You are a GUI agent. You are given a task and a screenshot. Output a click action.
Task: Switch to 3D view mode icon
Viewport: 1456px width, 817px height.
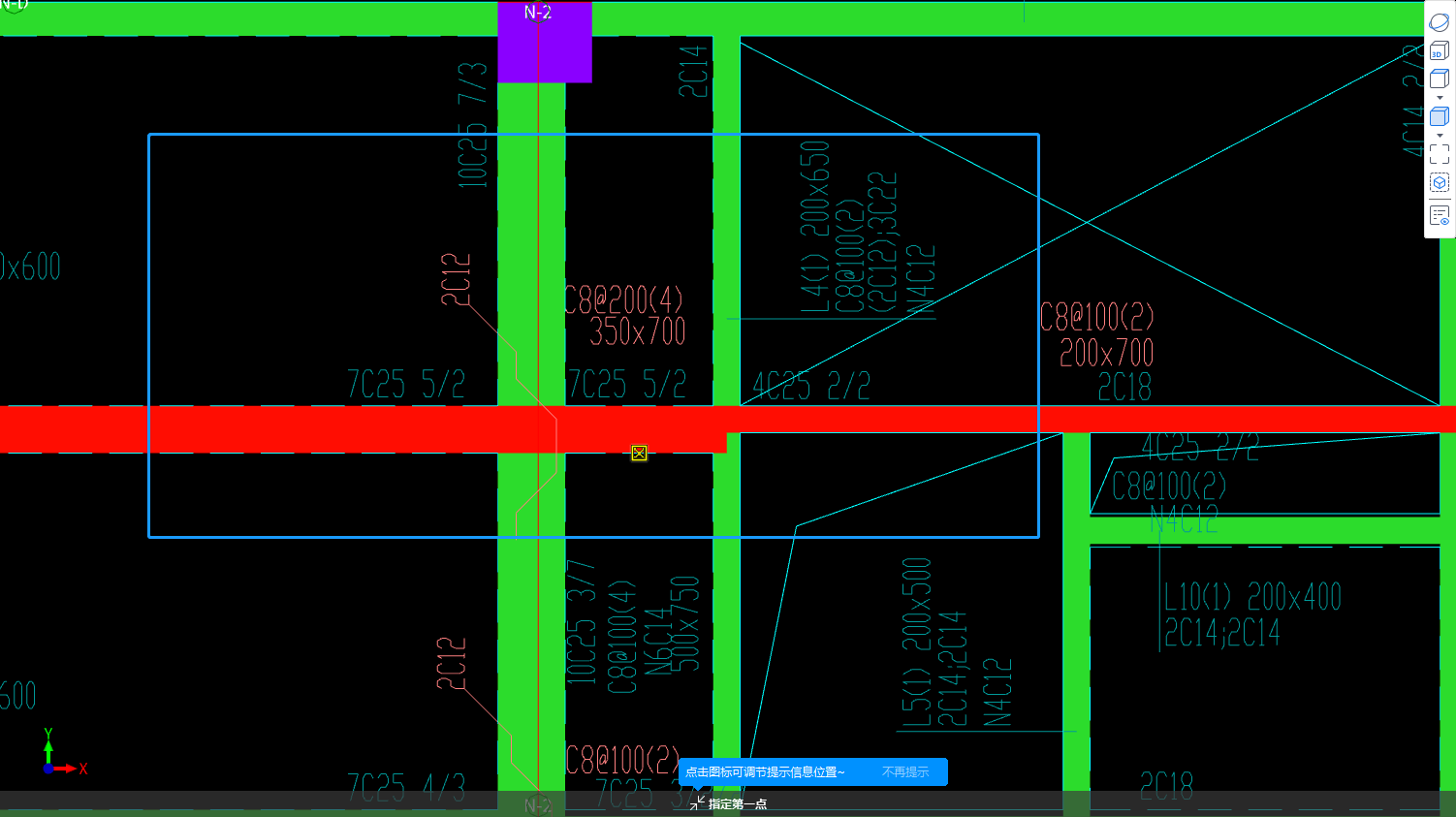pyautogui.click(x=1440, y=50)
